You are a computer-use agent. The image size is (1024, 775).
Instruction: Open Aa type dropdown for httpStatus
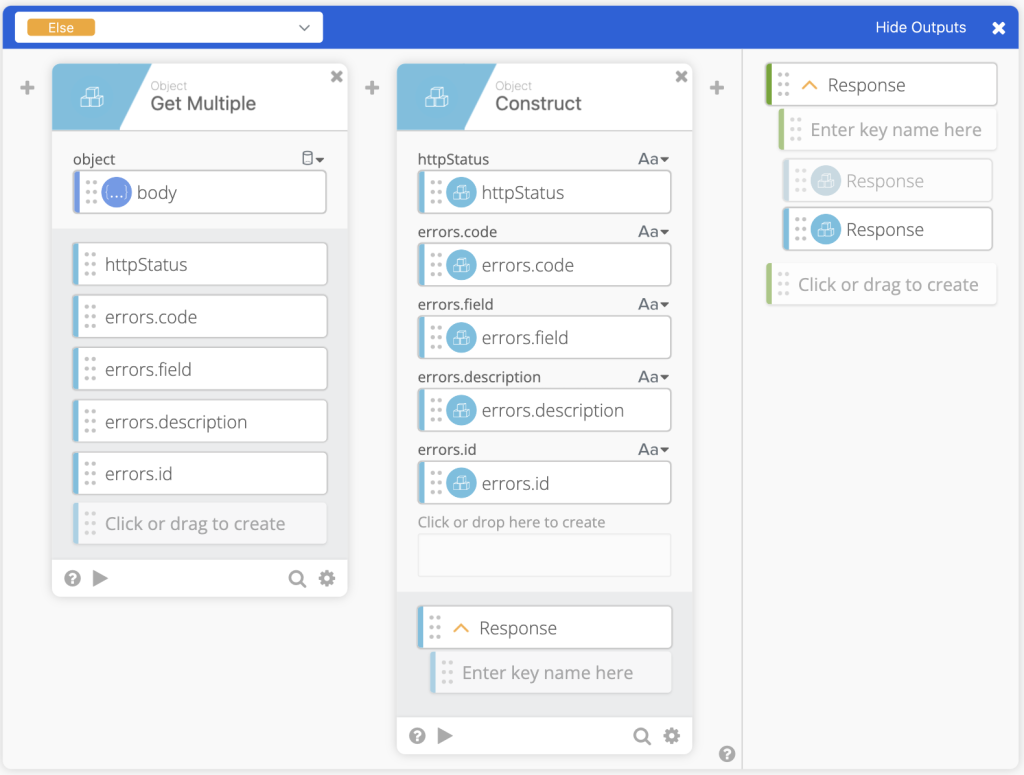654,159
